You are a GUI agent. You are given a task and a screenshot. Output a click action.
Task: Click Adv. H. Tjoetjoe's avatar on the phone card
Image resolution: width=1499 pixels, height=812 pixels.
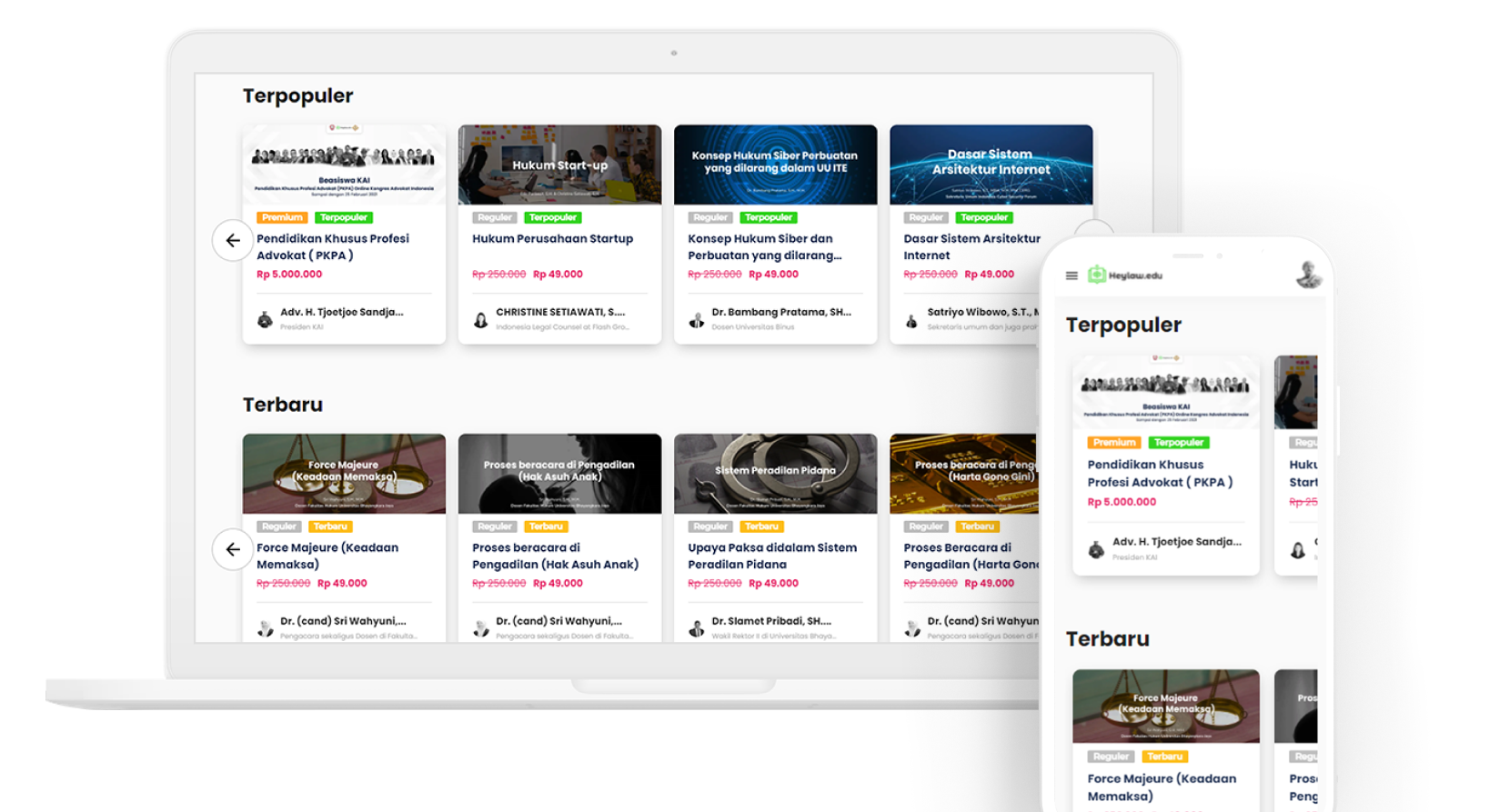click(1096, 549)
